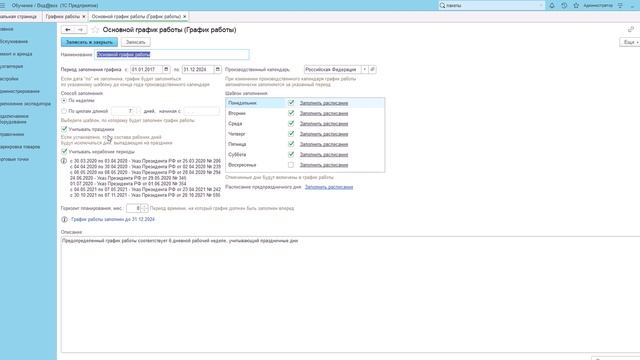The width and height of the screenshot is (640, 360).
Task: Go back with the left arrow
Action: 68,30
